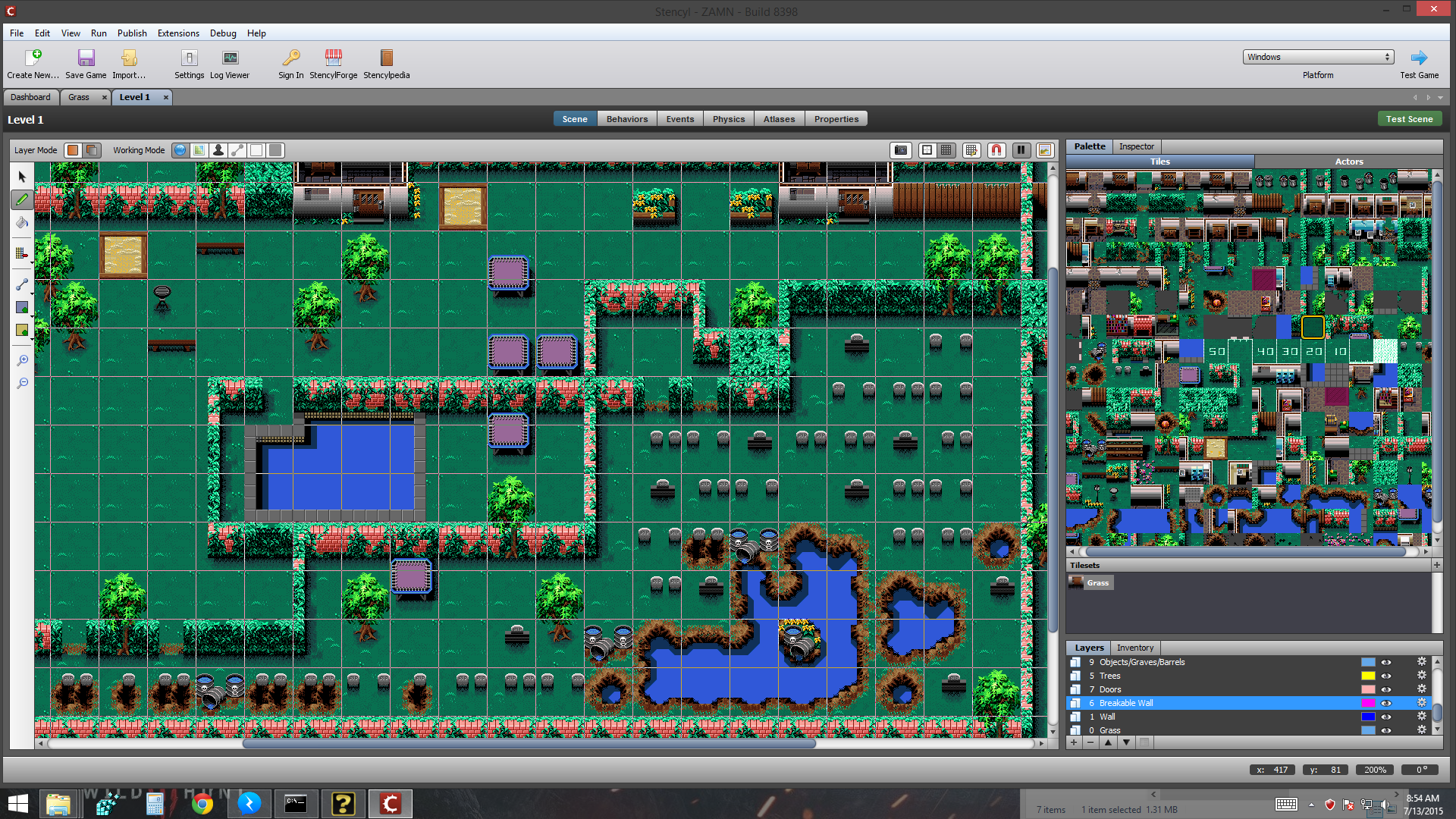1456x819 pixels.
Task: Expand Tilesets panel with plus button
Action: coord(1436,565)
